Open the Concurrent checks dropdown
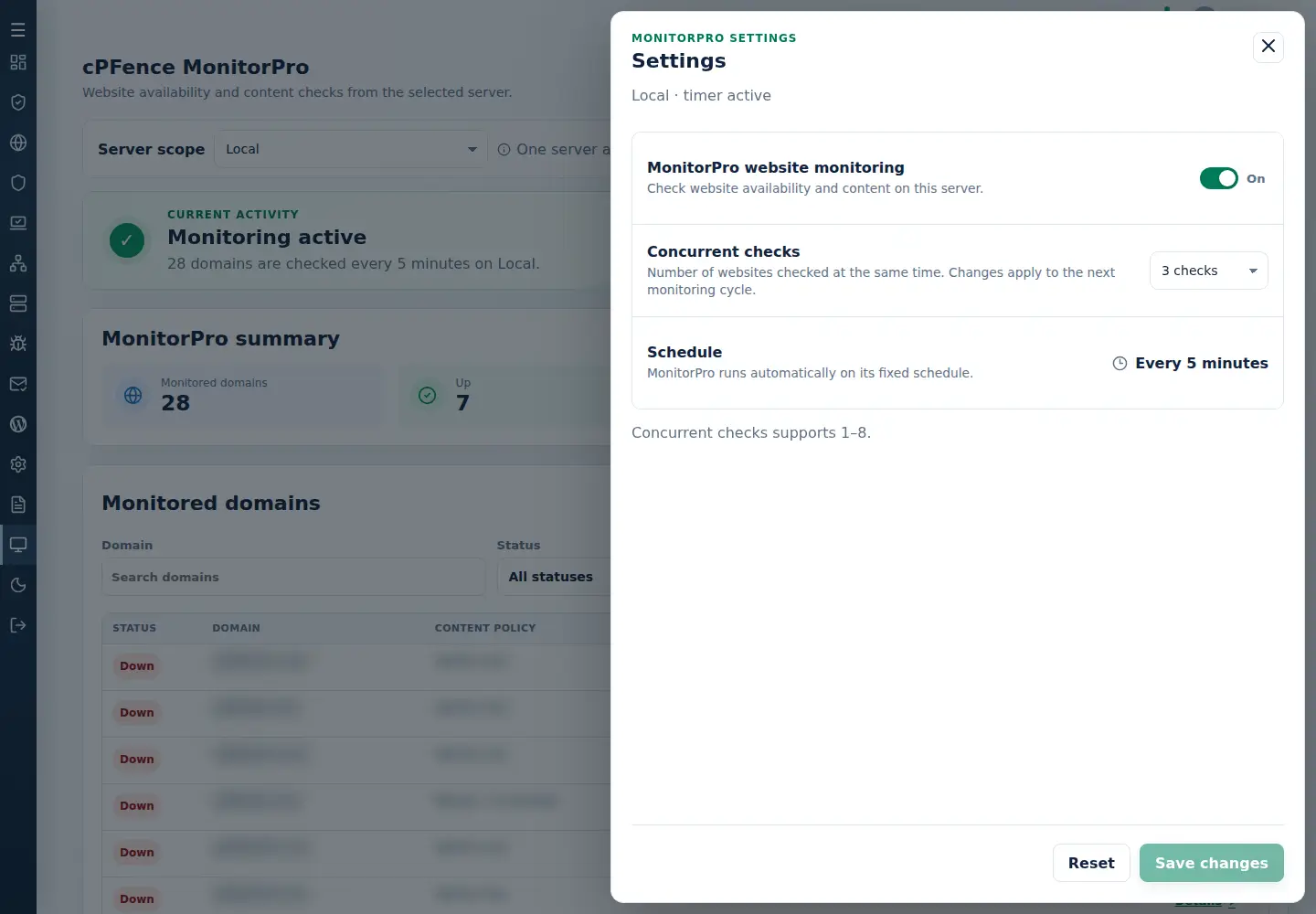1316x914 pixels. 1208,271
